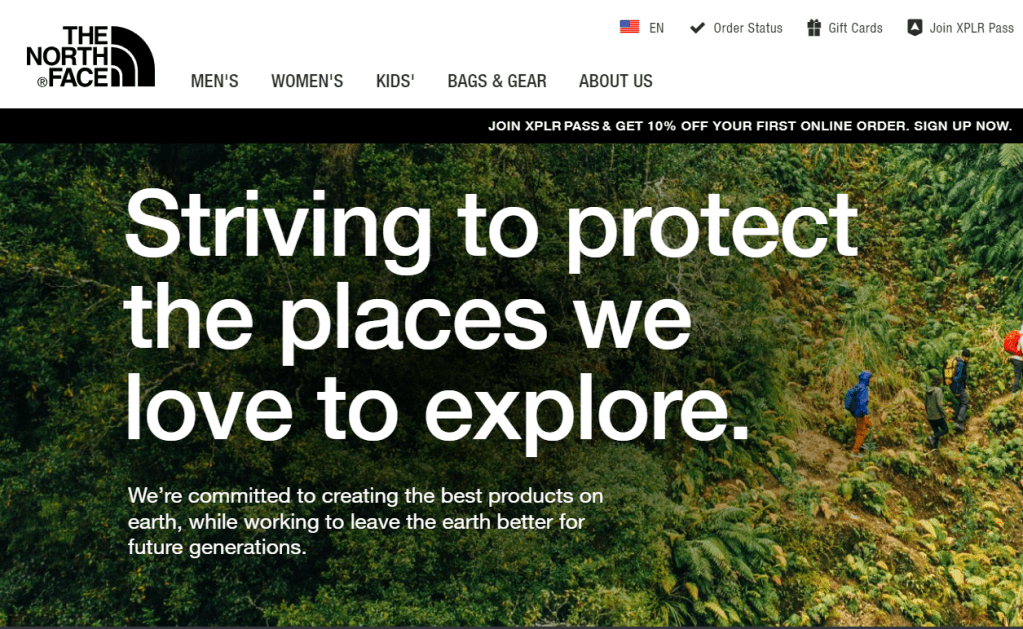Expand the Kids' navigation menu
The width and height of the screenshot is (1023, 629).
395,81
